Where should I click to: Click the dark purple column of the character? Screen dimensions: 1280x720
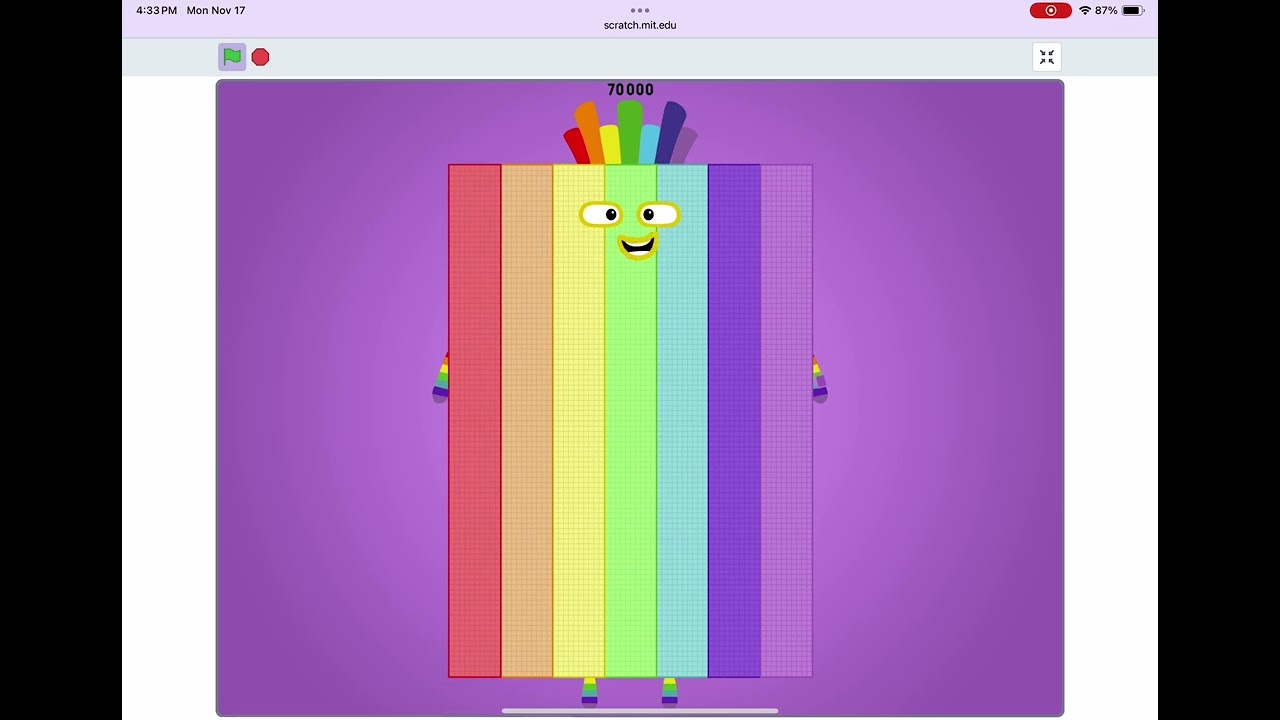(x=735, y=420)
